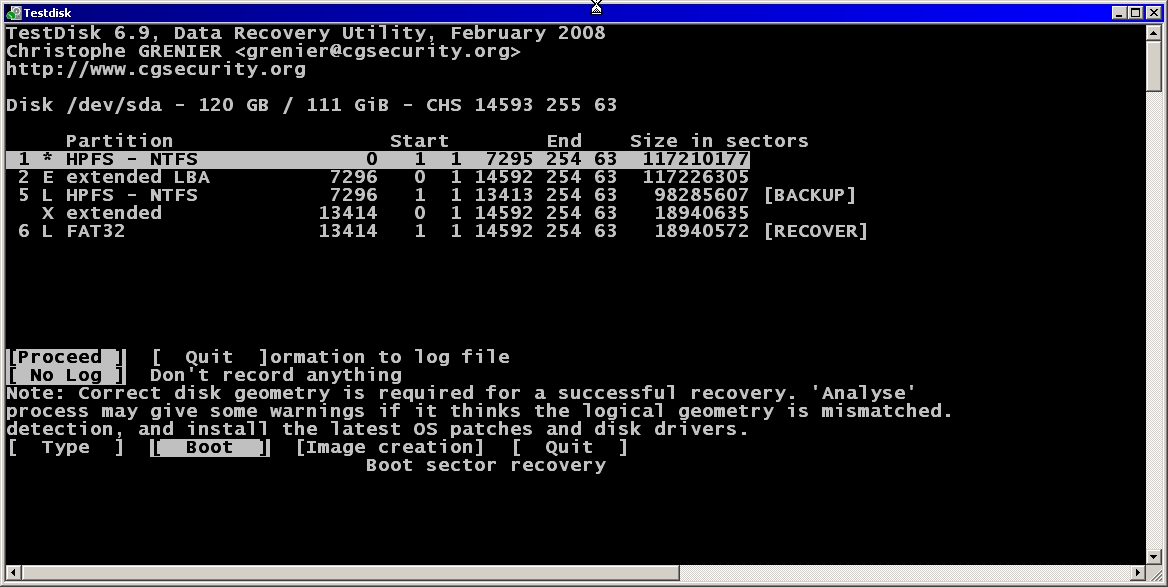Open the Image creation menu entry
This screenshot has width=1168, height=587.
point(390,447)
